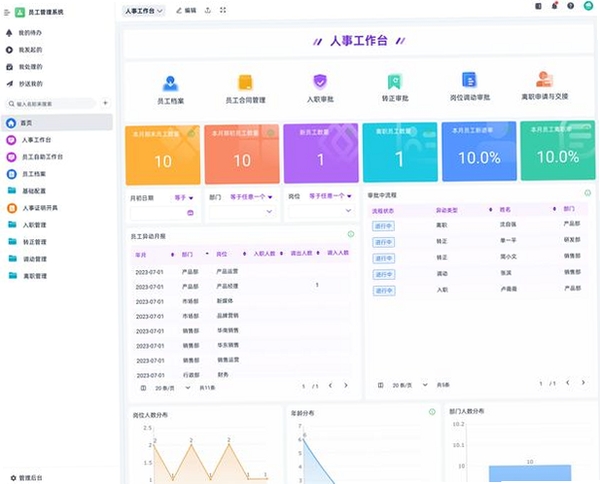Open the notifications bell at top right
The height and width of the screenshot is (484, 600).
(554, 6)
